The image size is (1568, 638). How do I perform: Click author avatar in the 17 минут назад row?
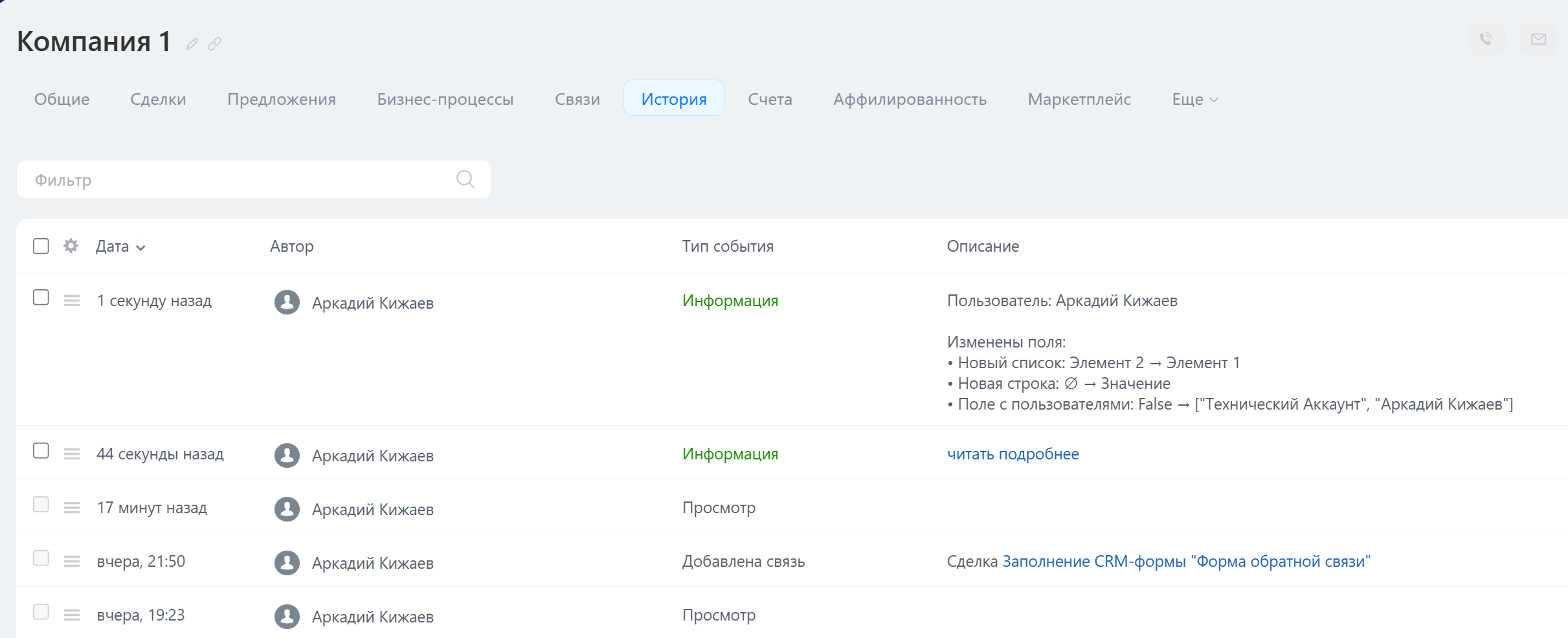coord(287,509)
